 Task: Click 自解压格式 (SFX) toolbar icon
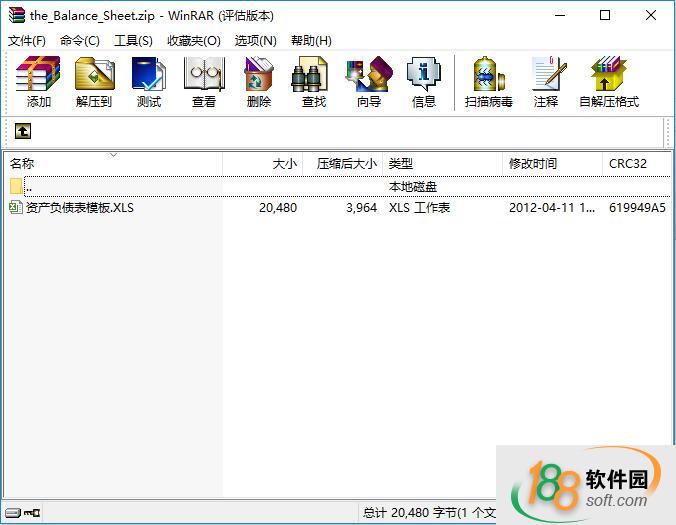(x=608, y=82)
